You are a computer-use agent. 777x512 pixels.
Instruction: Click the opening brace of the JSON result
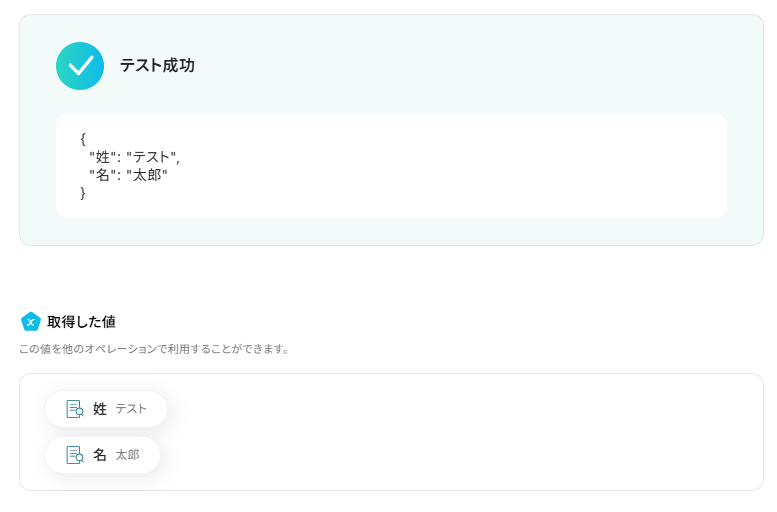tap(83, 139)
